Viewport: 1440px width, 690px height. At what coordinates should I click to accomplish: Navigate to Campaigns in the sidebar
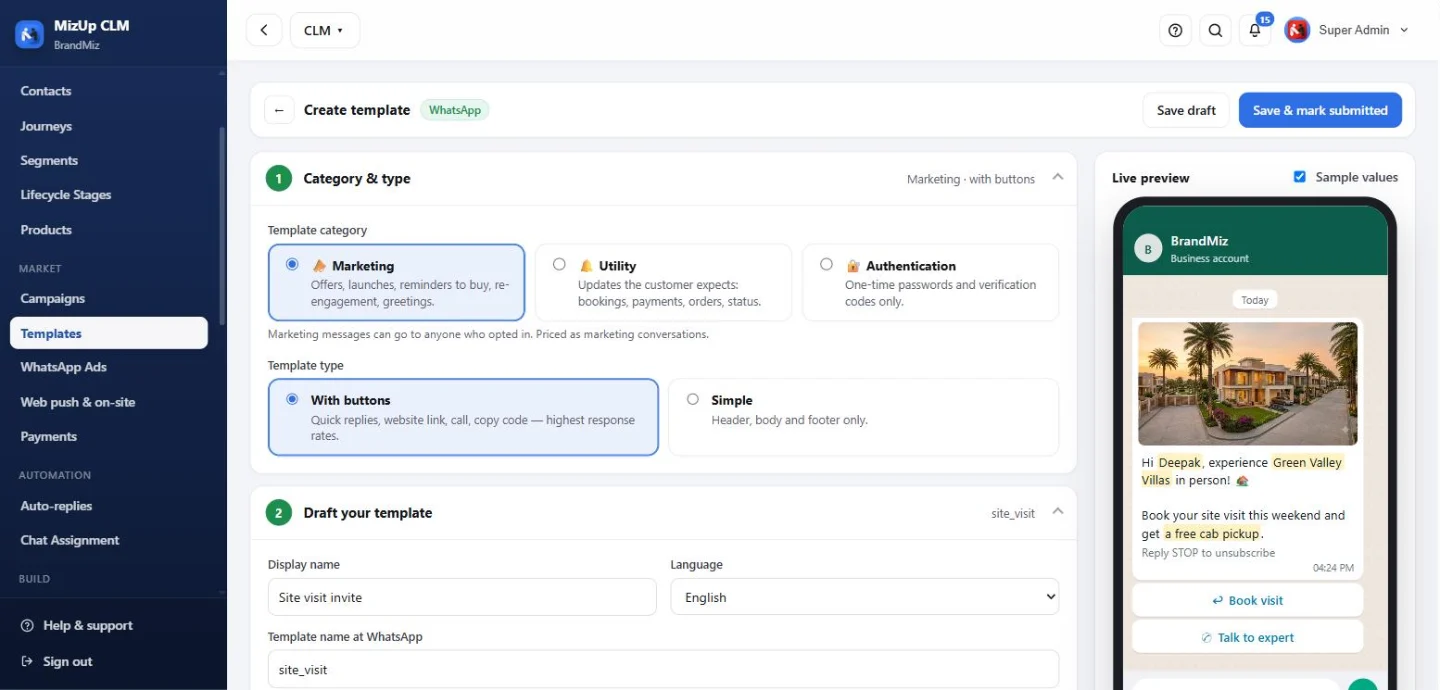[x=53, y=298]
